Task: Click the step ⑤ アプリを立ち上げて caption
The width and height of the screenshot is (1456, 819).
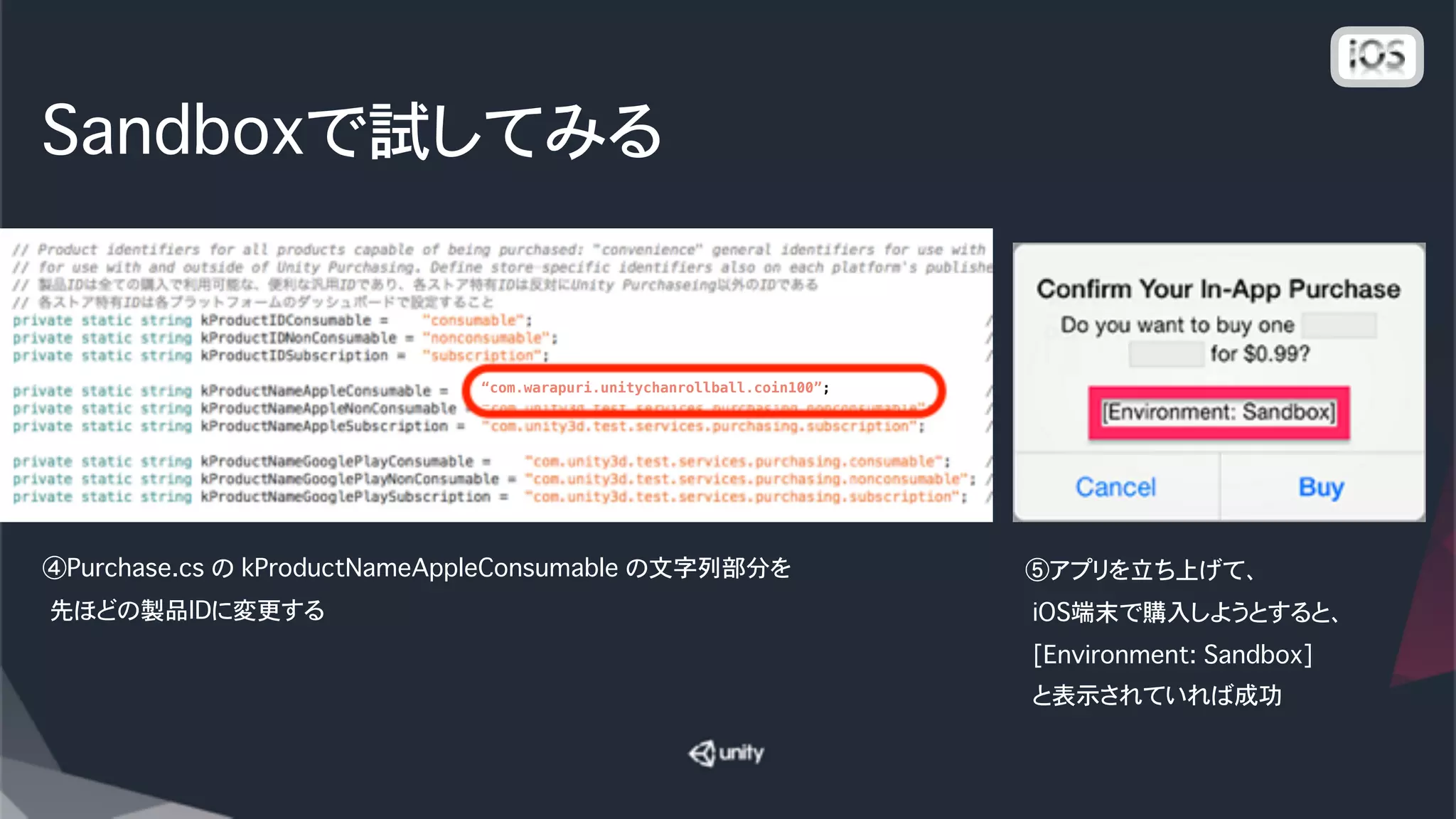Action: point(1141,569)
